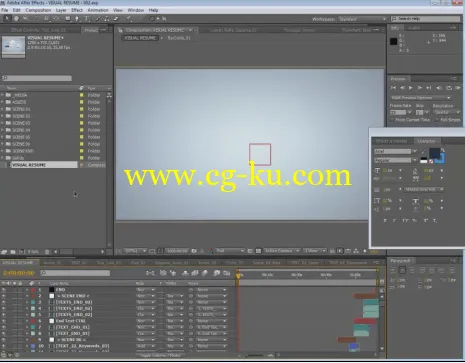Open the Workspace Standard dropdown

tap(362, 19)
